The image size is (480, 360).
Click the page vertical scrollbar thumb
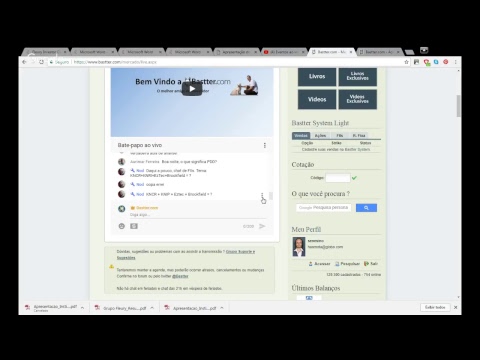click(x=459, y=106)
